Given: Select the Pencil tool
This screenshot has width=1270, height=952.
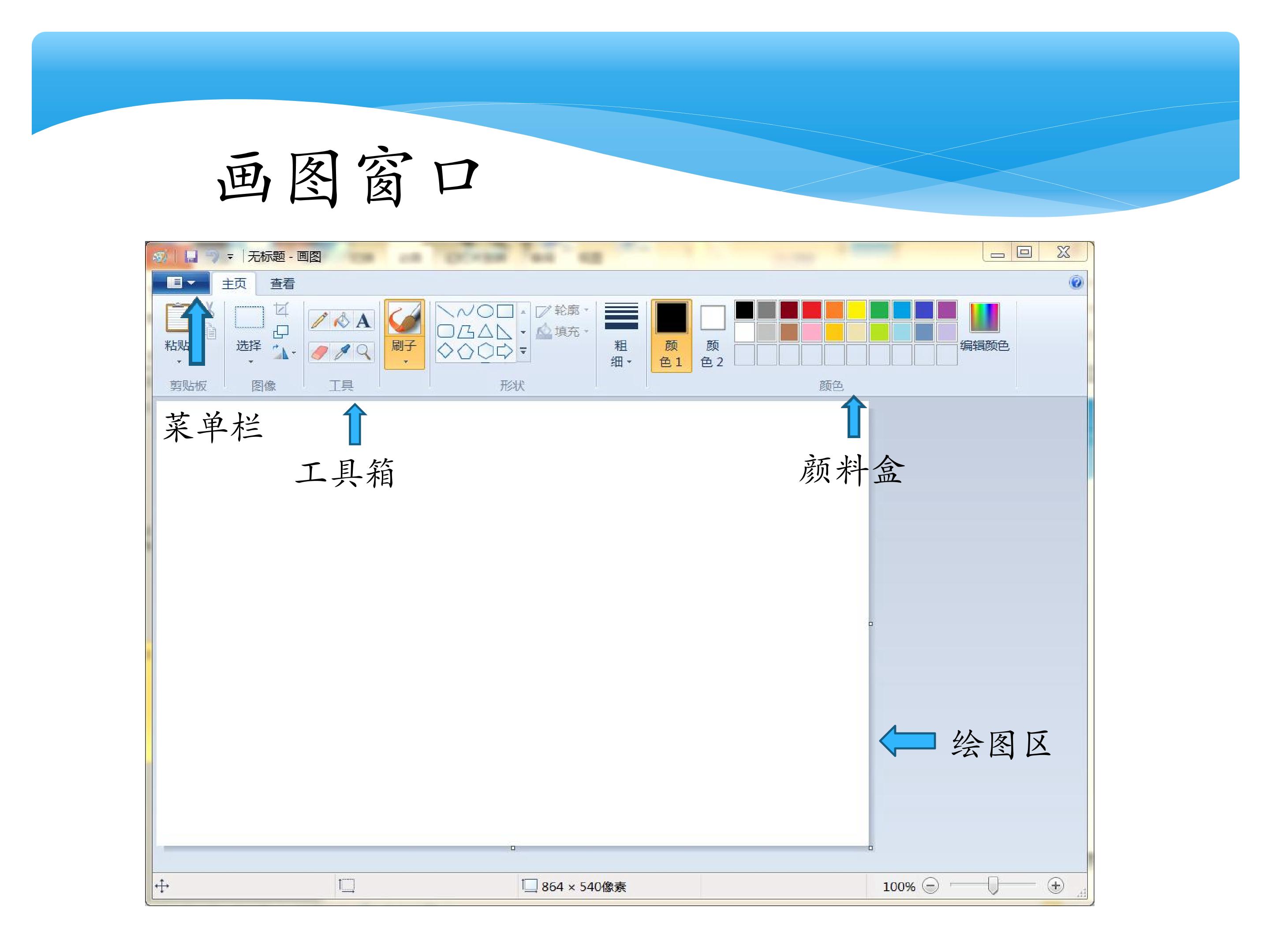Looking at the screenshot, I should [319, 320].
